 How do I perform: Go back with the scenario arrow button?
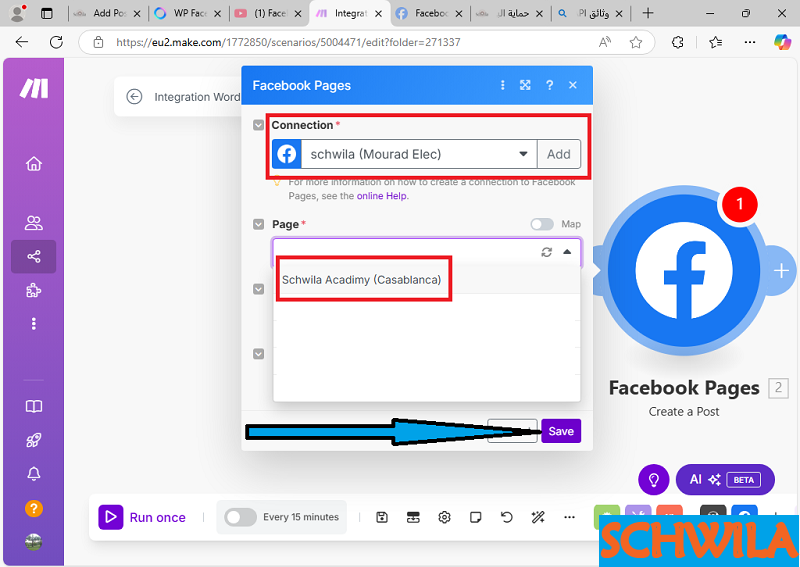tap(134, 96)
